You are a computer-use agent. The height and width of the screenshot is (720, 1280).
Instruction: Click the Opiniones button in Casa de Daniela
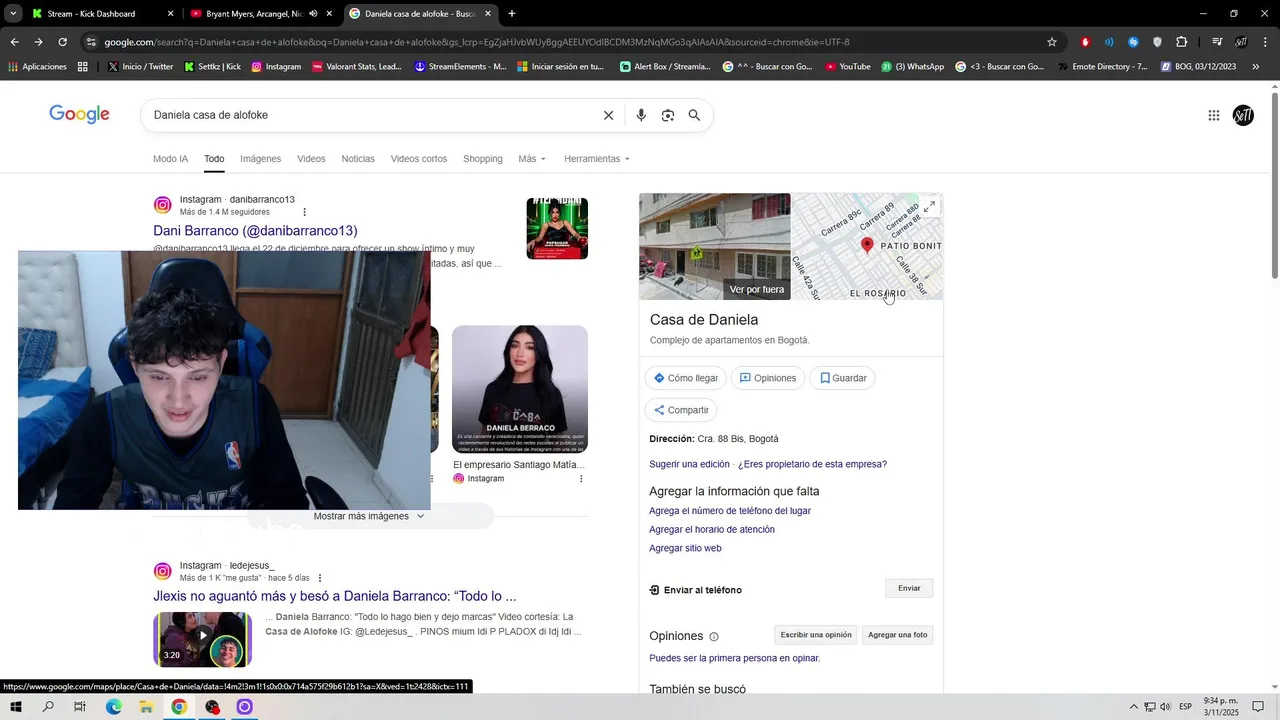pyautogui.click(x=768, y=378)
